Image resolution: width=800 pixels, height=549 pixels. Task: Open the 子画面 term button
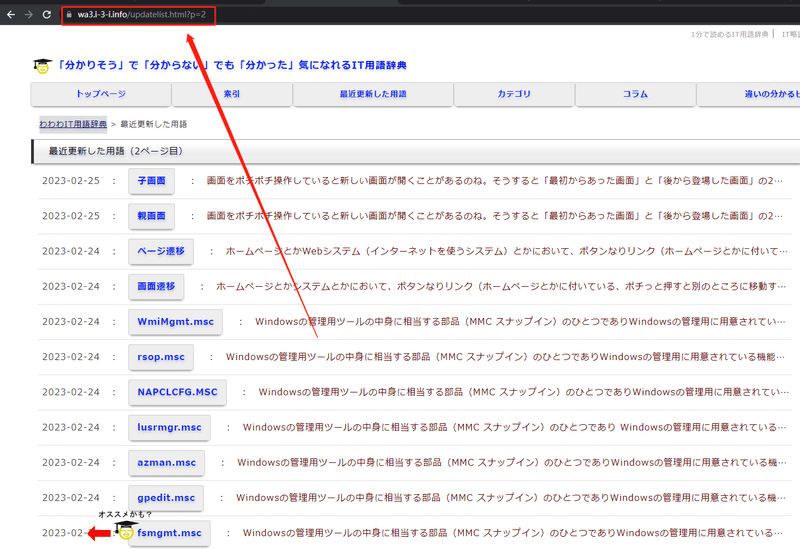(x=152, y=181)
